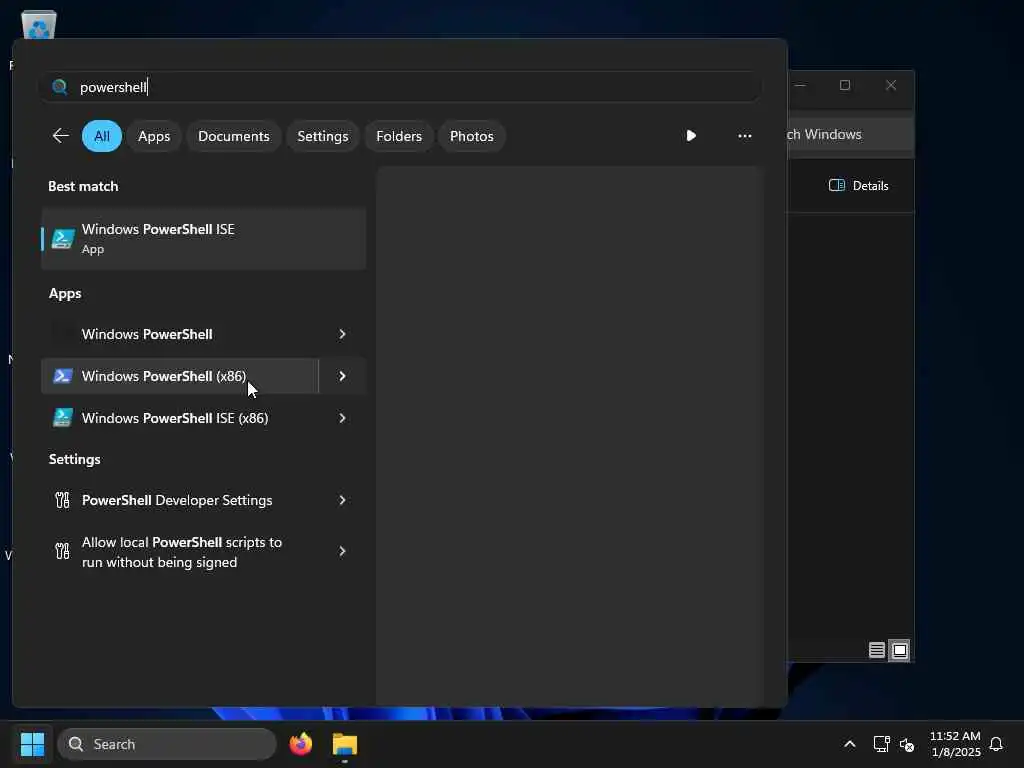Close the File Explorer window
The width and height of the screenshot is (1024, 768).
[x=891, y=85]
